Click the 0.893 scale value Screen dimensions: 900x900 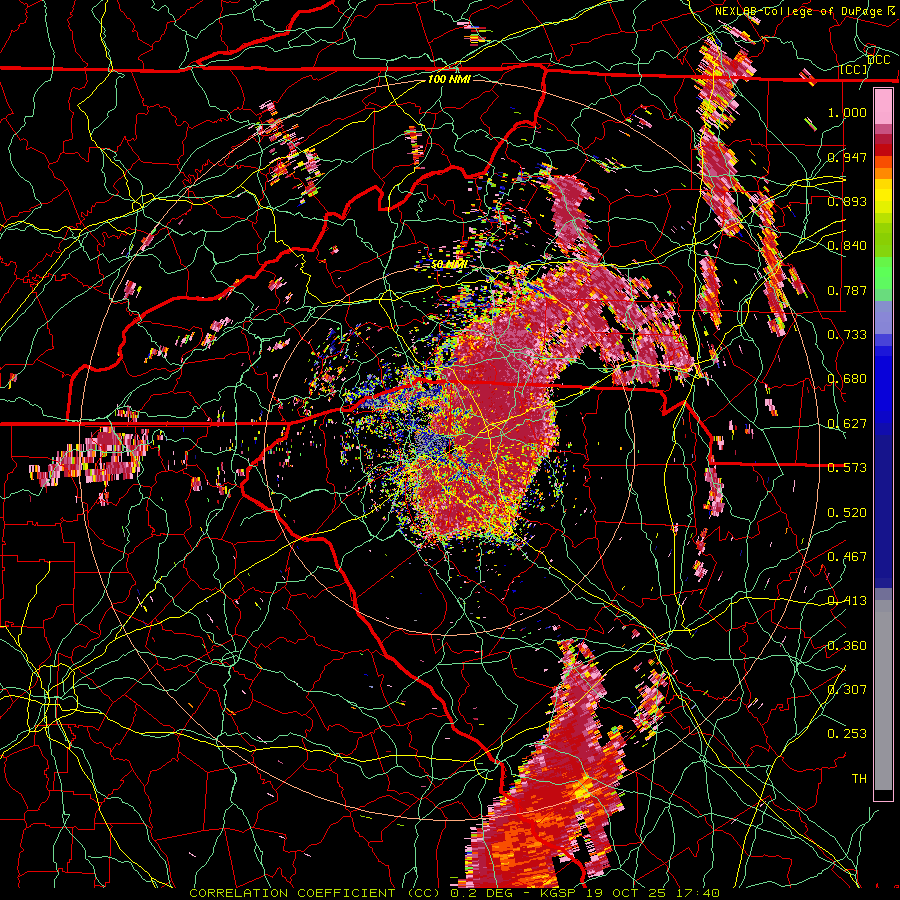(847, 201)
